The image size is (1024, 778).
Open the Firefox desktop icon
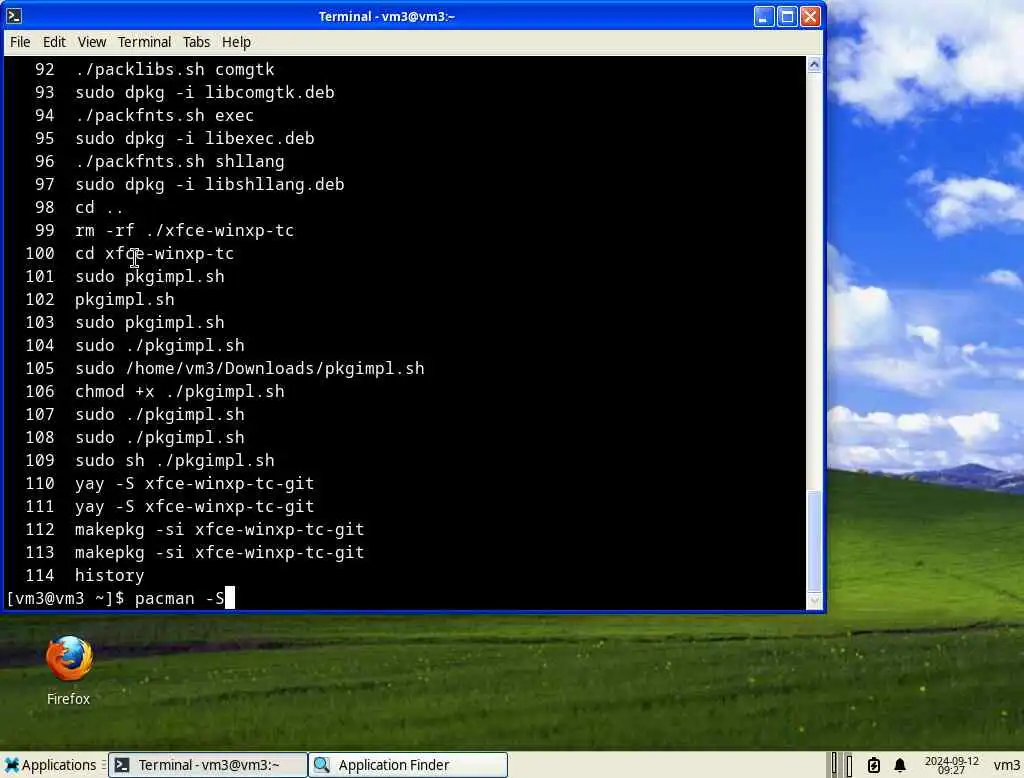pos(69,670)
